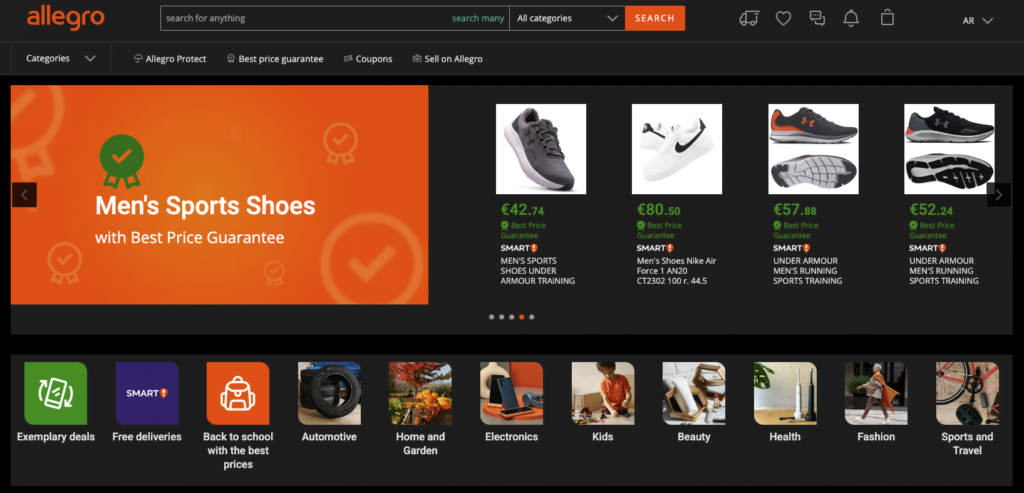Open the white Nike Air Force thumbnail

(677, 149)
